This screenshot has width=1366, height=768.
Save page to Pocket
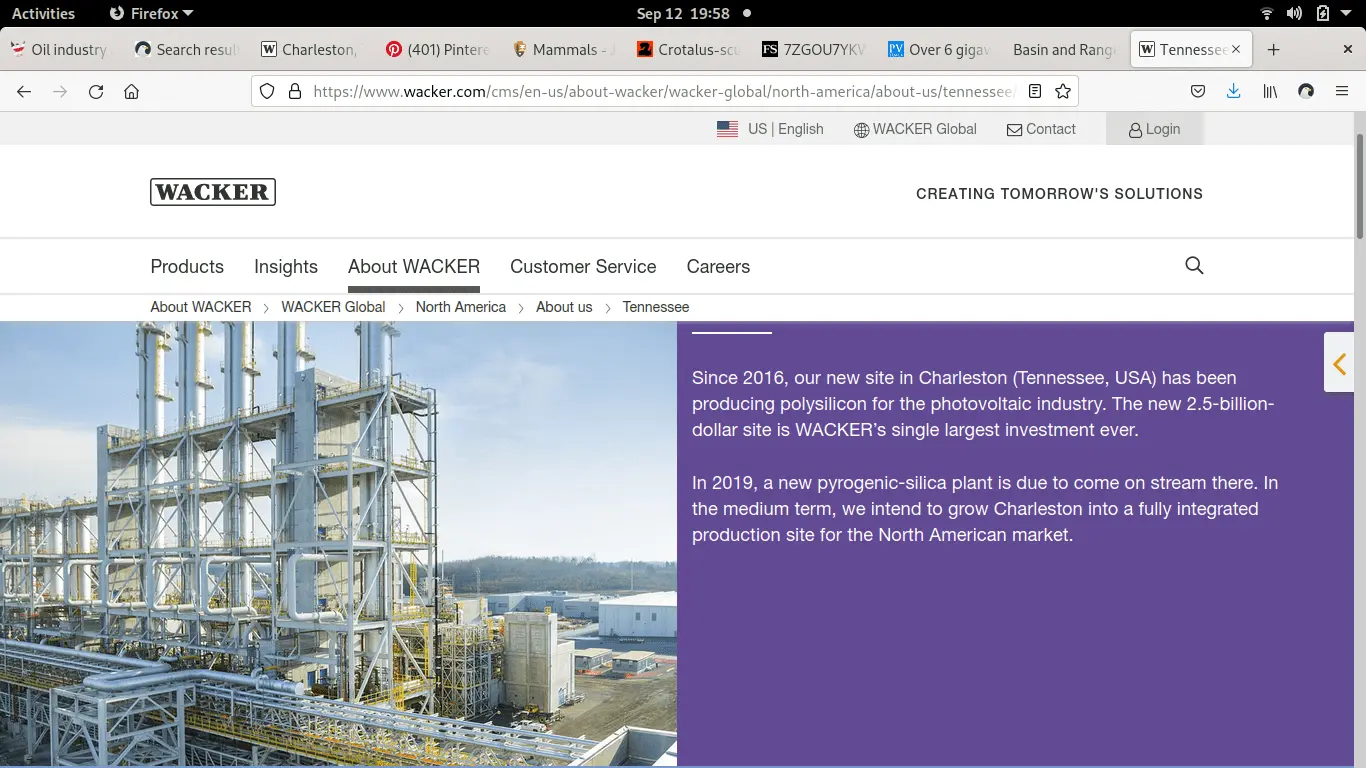(1198, 91)
